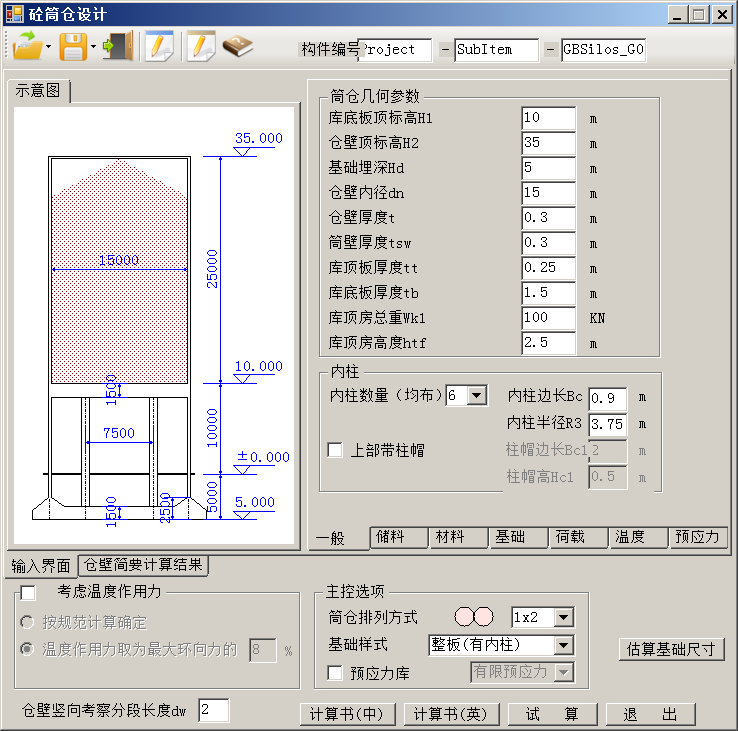
Task: Switch to the 荷载 tab
Action: [579, 537]
